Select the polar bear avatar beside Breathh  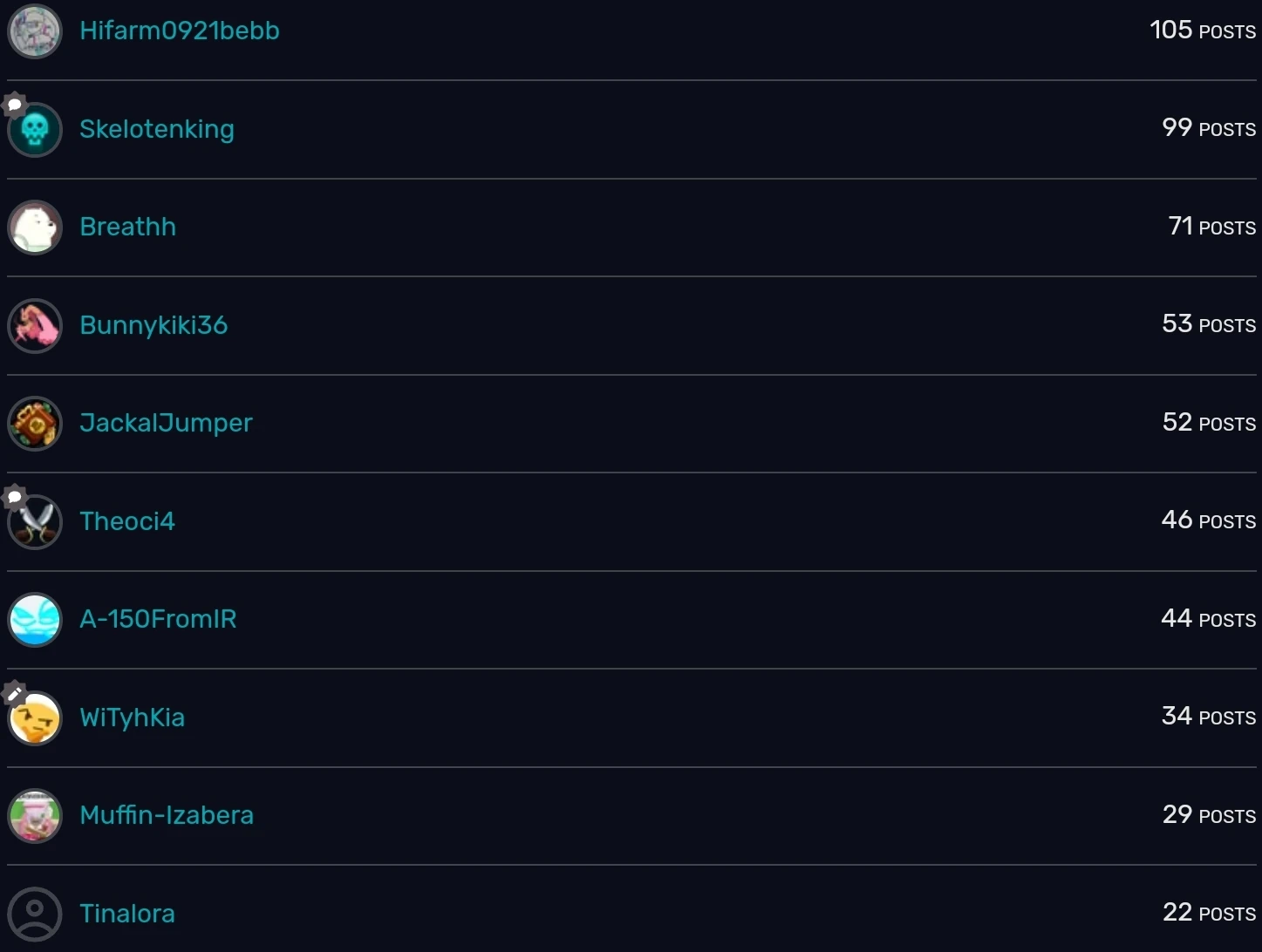click(35, 227)
